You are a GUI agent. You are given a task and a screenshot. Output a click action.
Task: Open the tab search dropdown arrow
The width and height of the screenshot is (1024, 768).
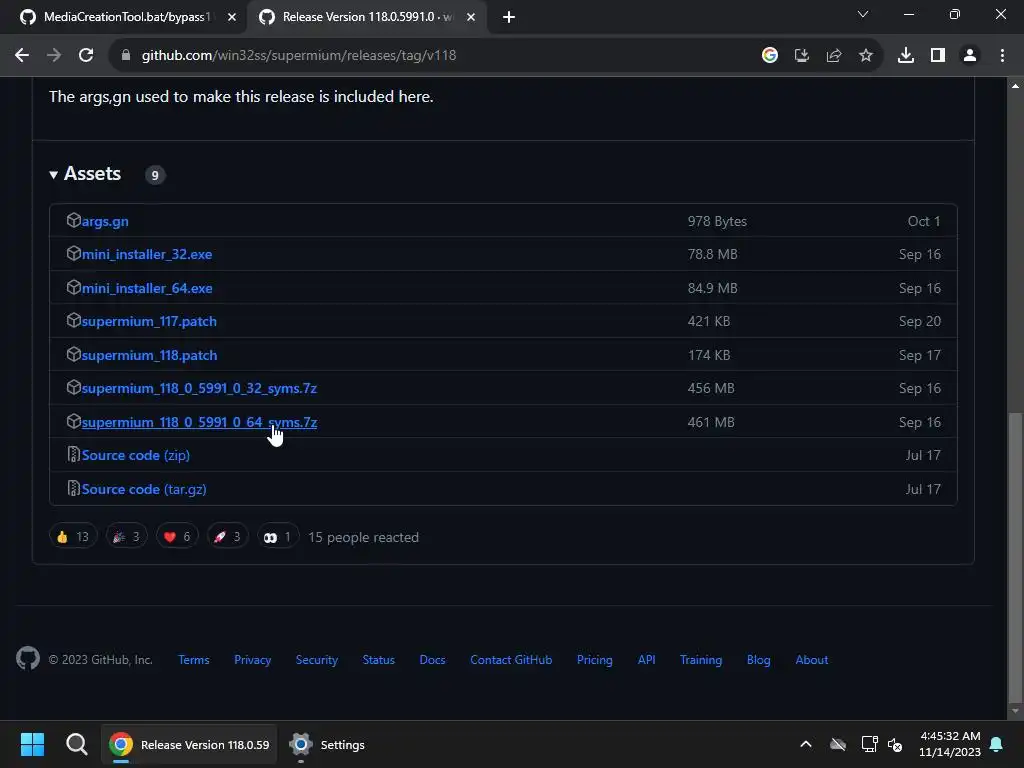[863, 14]
